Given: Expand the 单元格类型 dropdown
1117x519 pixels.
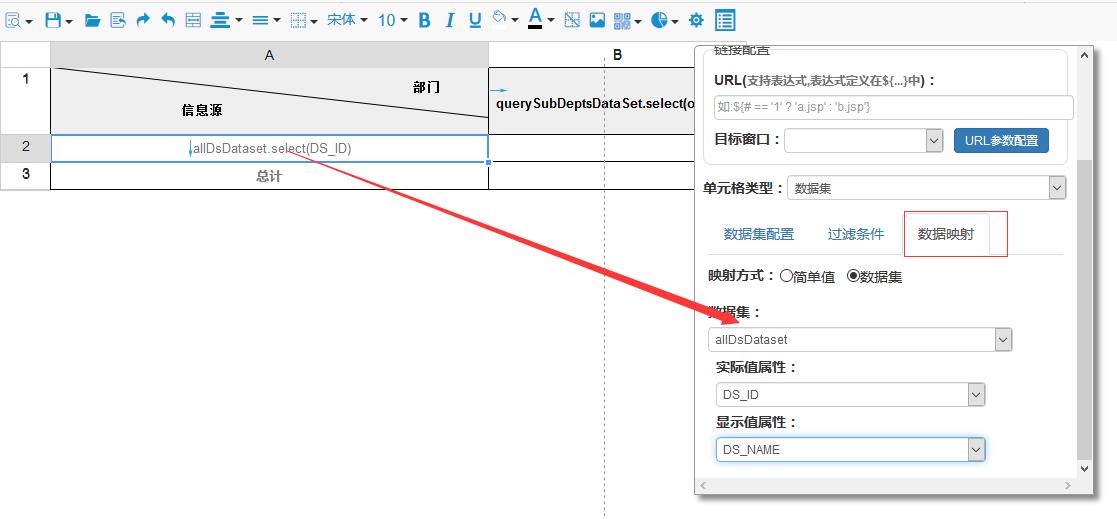Looking at the screenshot, I should [1057, 188].
